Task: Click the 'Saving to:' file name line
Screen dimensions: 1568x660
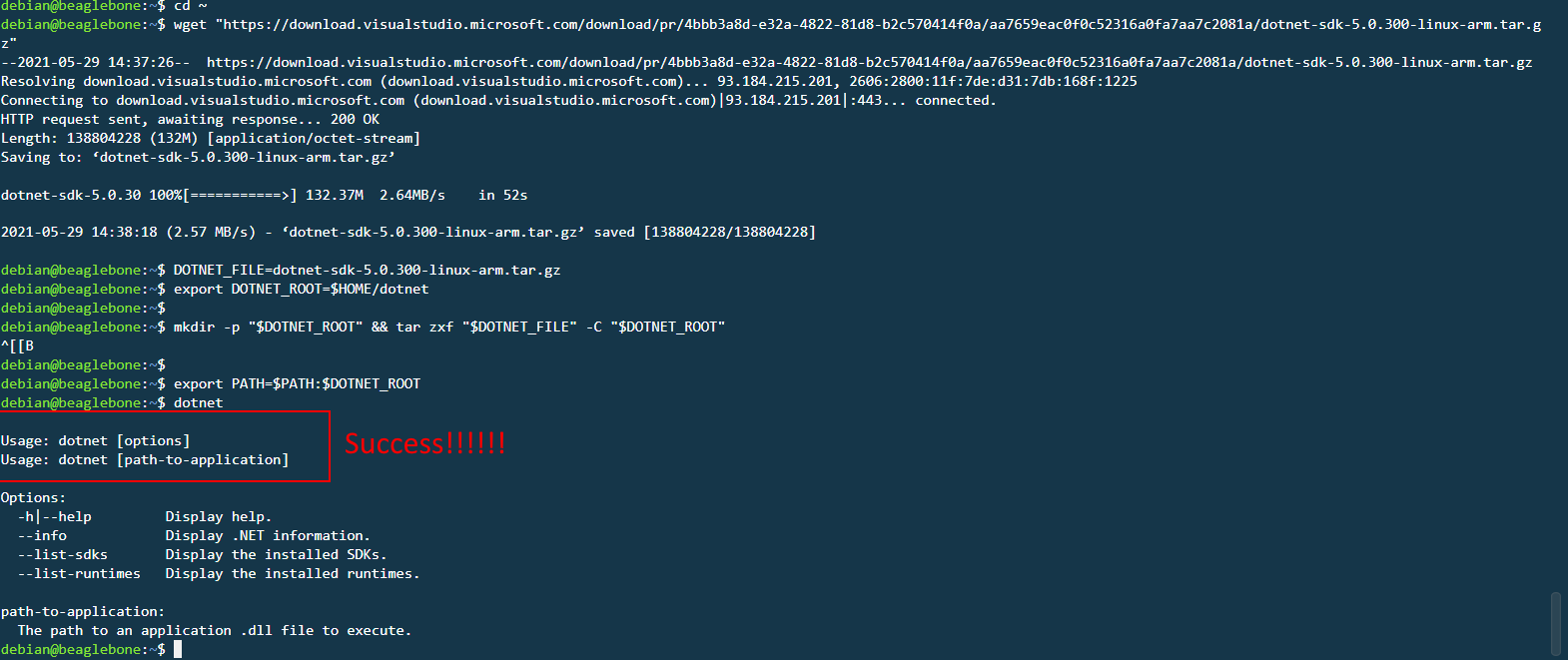Action: click(x=198, y=157)
